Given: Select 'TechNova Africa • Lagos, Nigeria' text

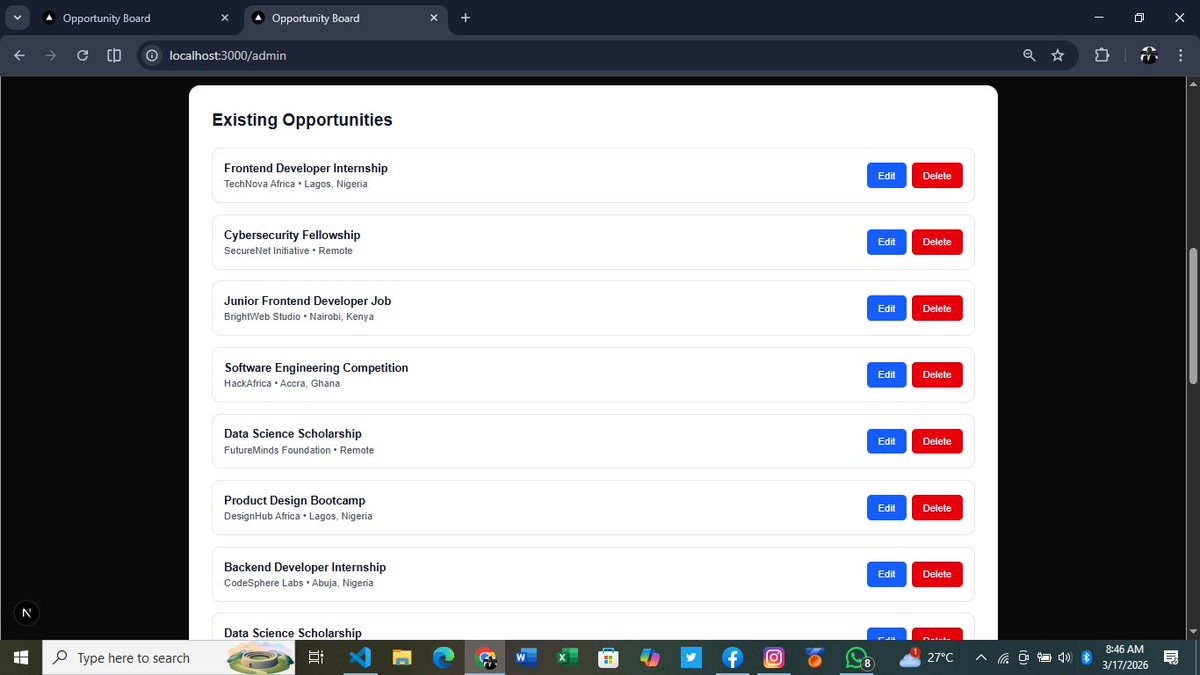Looking at the screenshot, I should pos(296,184).
